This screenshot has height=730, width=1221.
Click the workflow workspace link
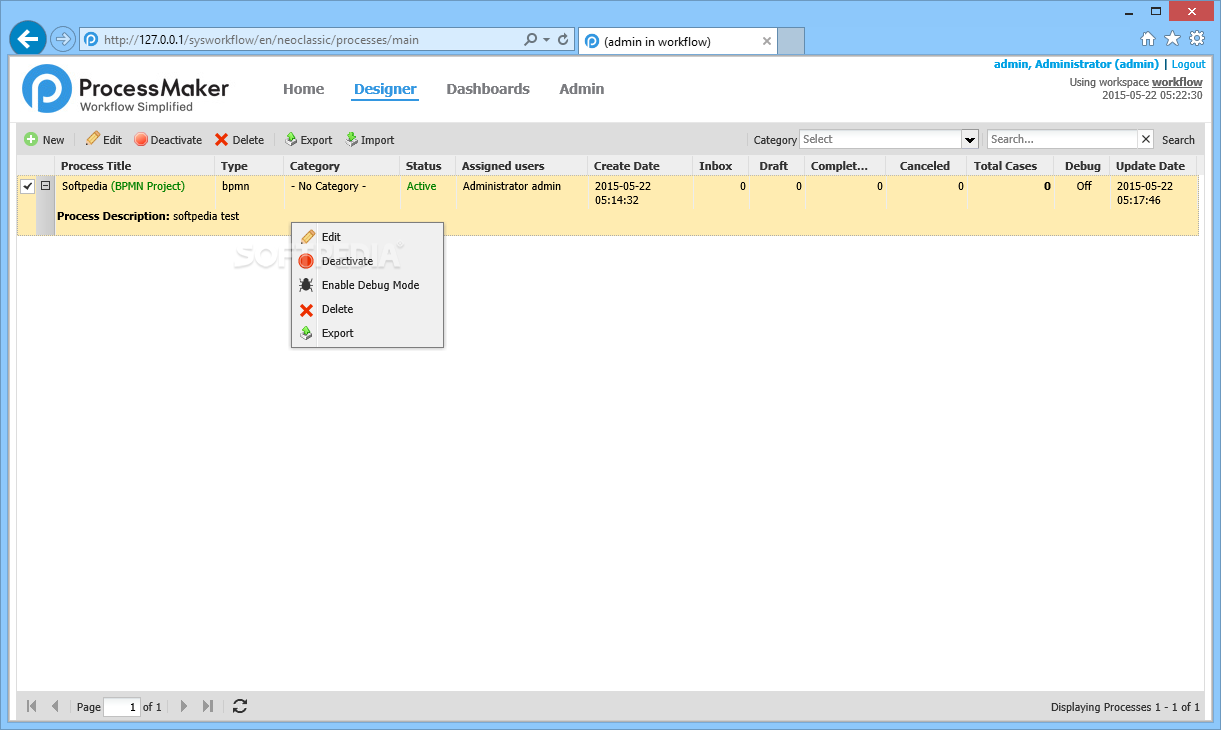[x=1177, y=82]
